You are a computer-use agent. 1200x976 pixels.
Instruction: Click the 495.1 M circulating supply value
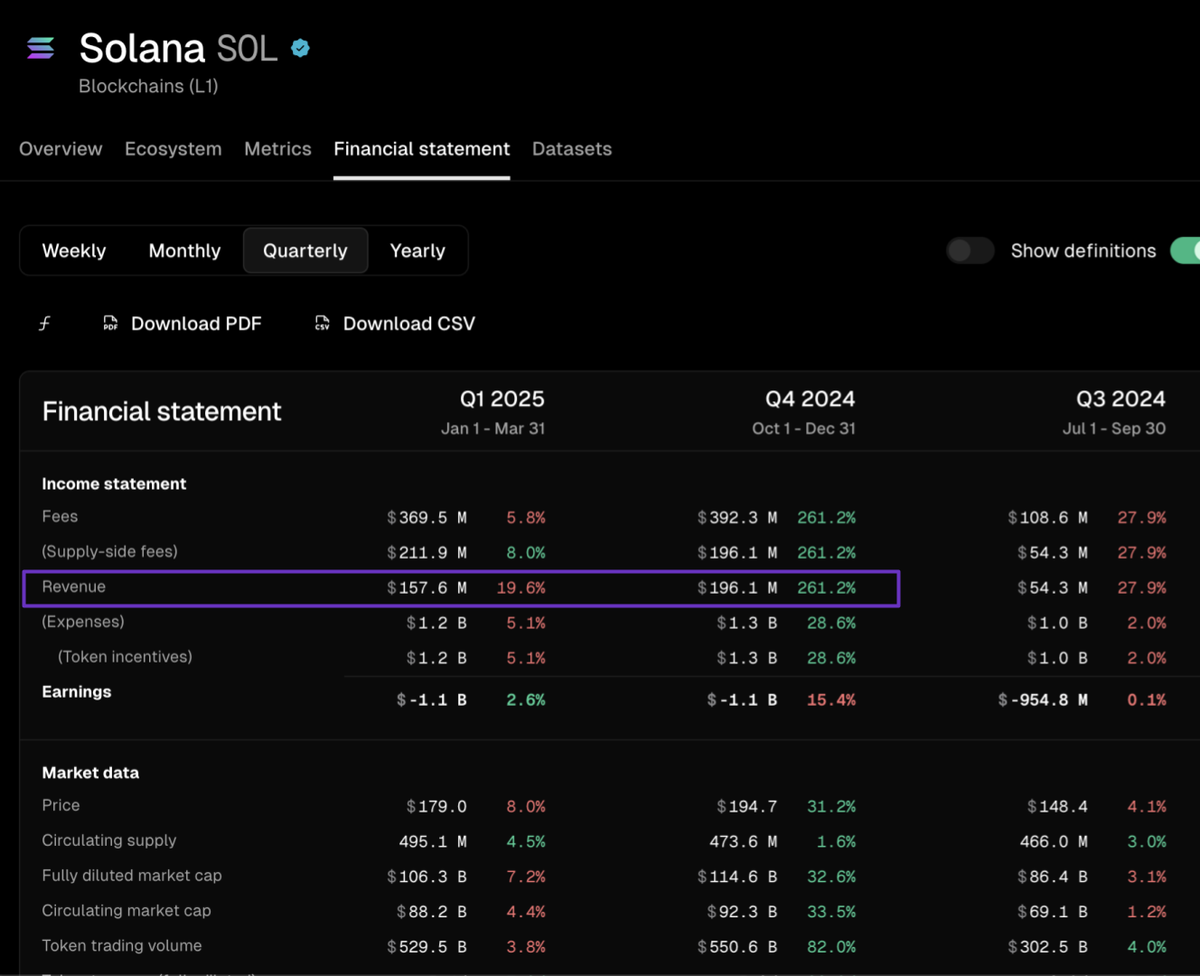[x=433, y=842]
